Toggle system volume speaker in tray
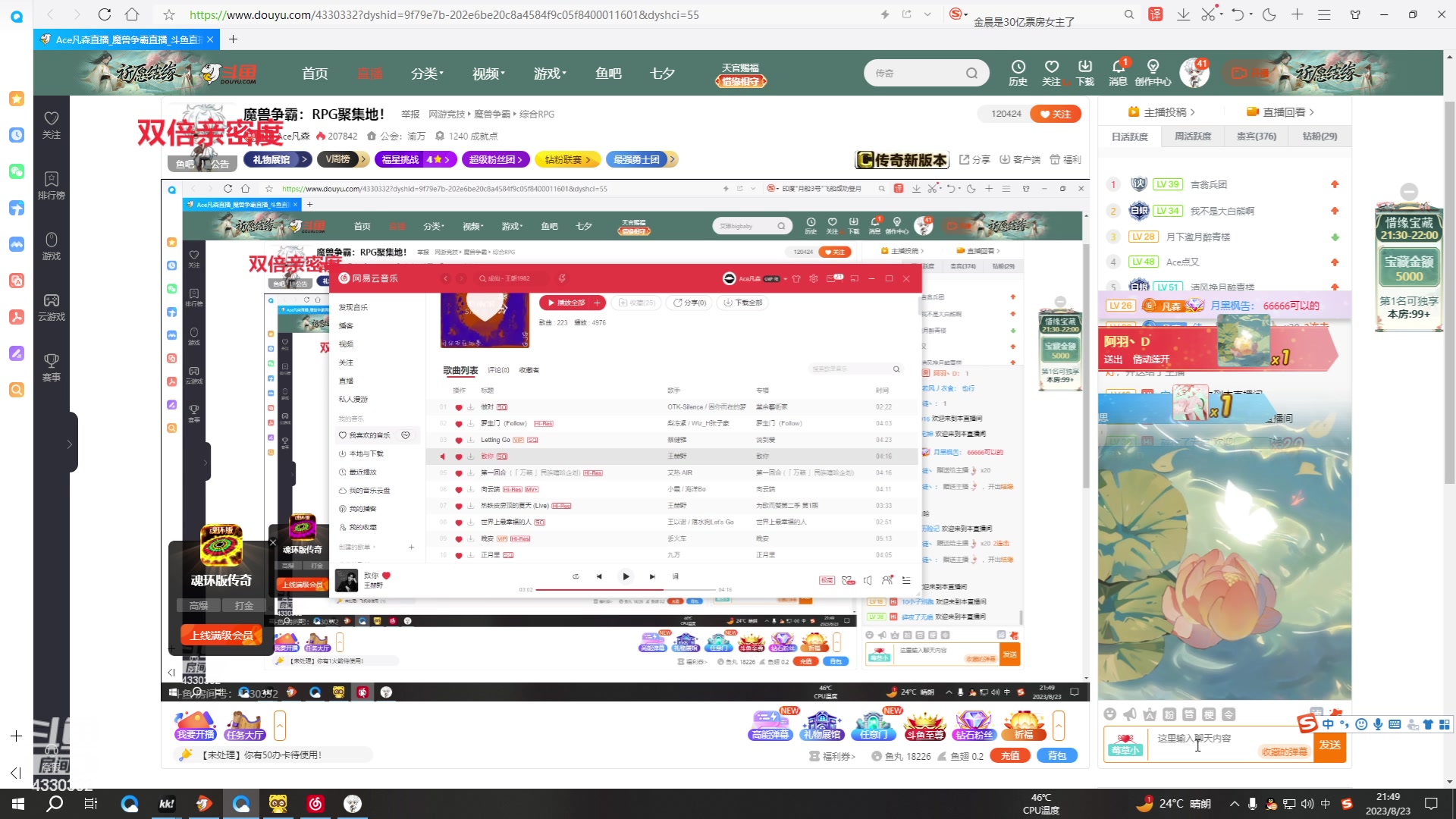 [1307, 804]
